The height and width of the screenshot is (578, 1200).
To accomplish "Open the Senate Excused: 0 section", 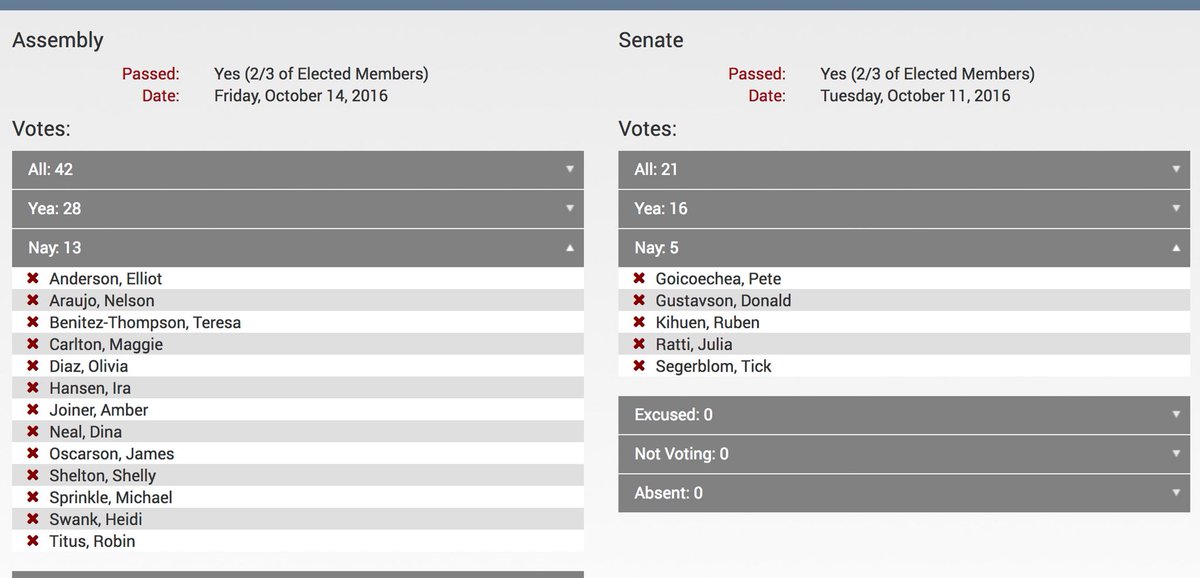I will point(904,415).
